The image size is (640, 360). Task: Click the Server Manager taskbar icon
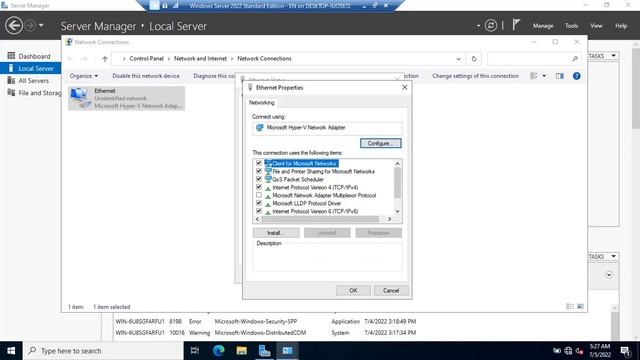264,351
